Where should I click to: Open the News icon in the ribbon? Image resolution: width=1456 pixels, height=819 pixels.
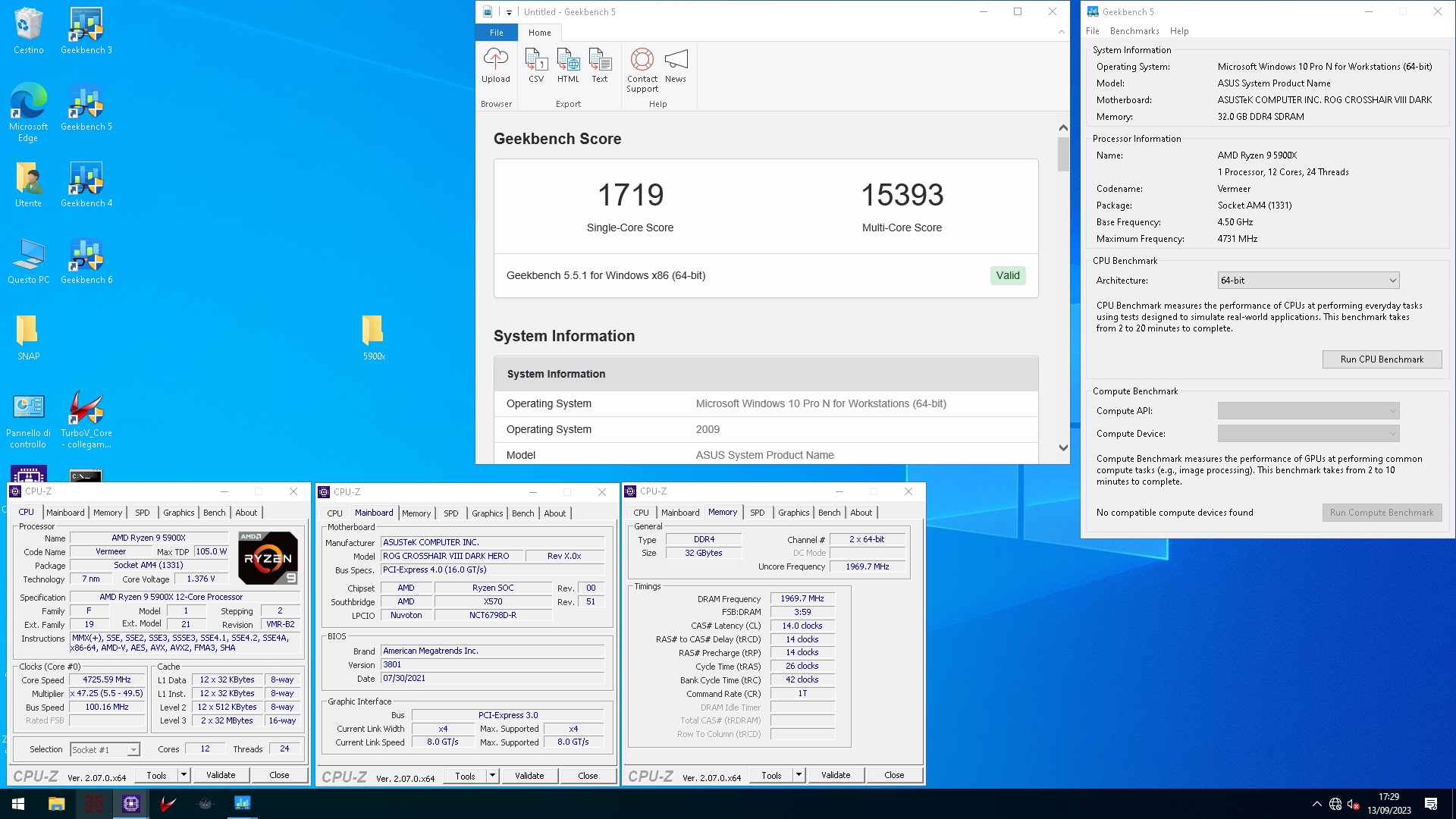click(676, 65)
